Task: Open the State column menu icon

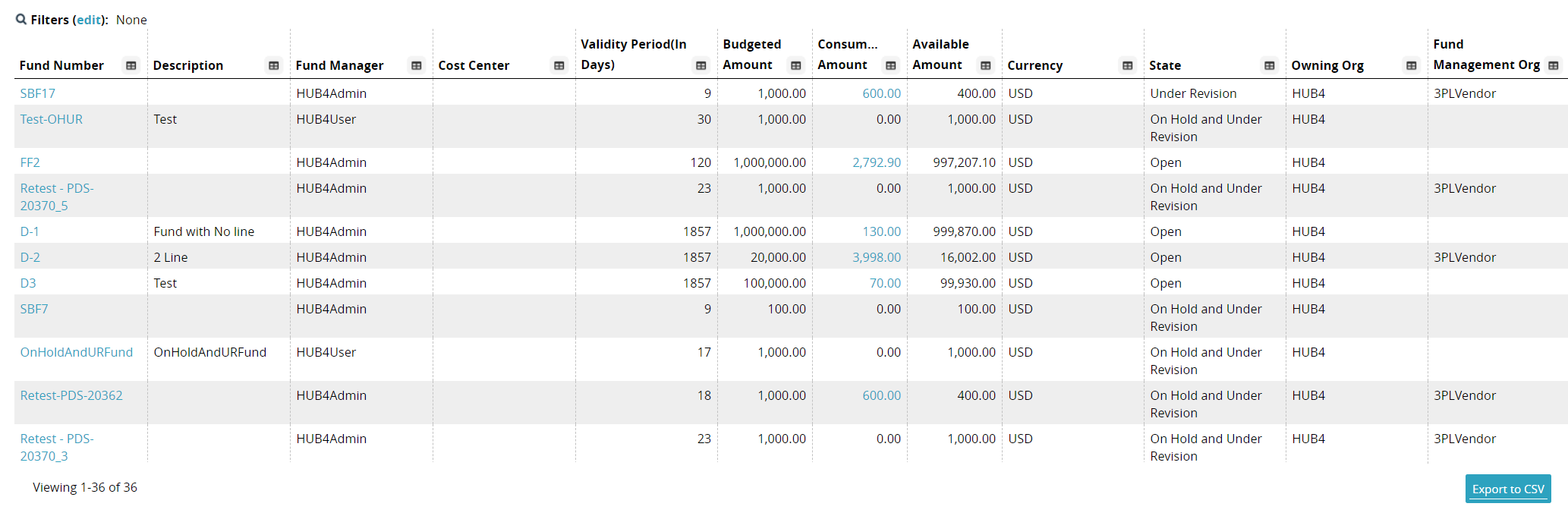Action: tap(1270, 66)
